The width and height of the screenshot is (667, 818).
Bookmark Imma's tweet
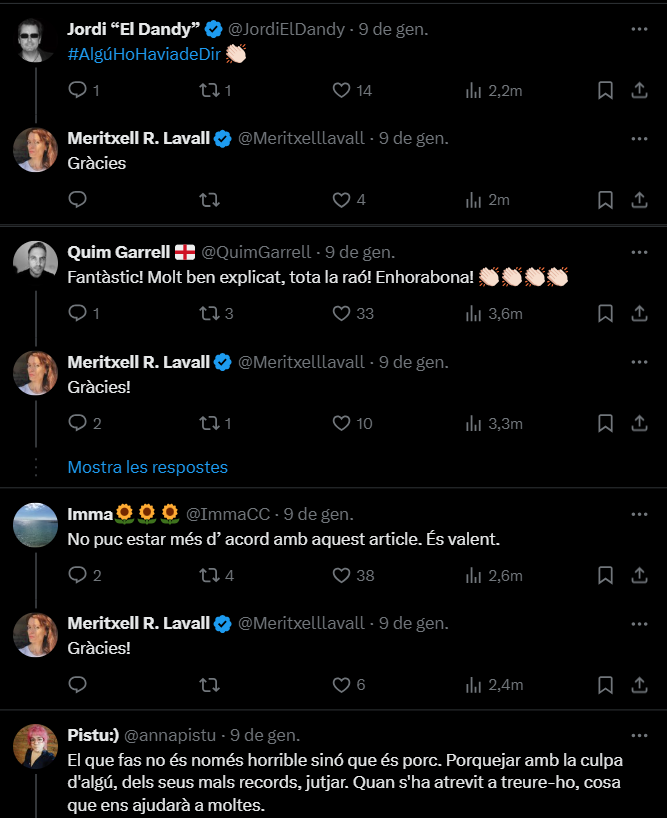coord(605,575)
